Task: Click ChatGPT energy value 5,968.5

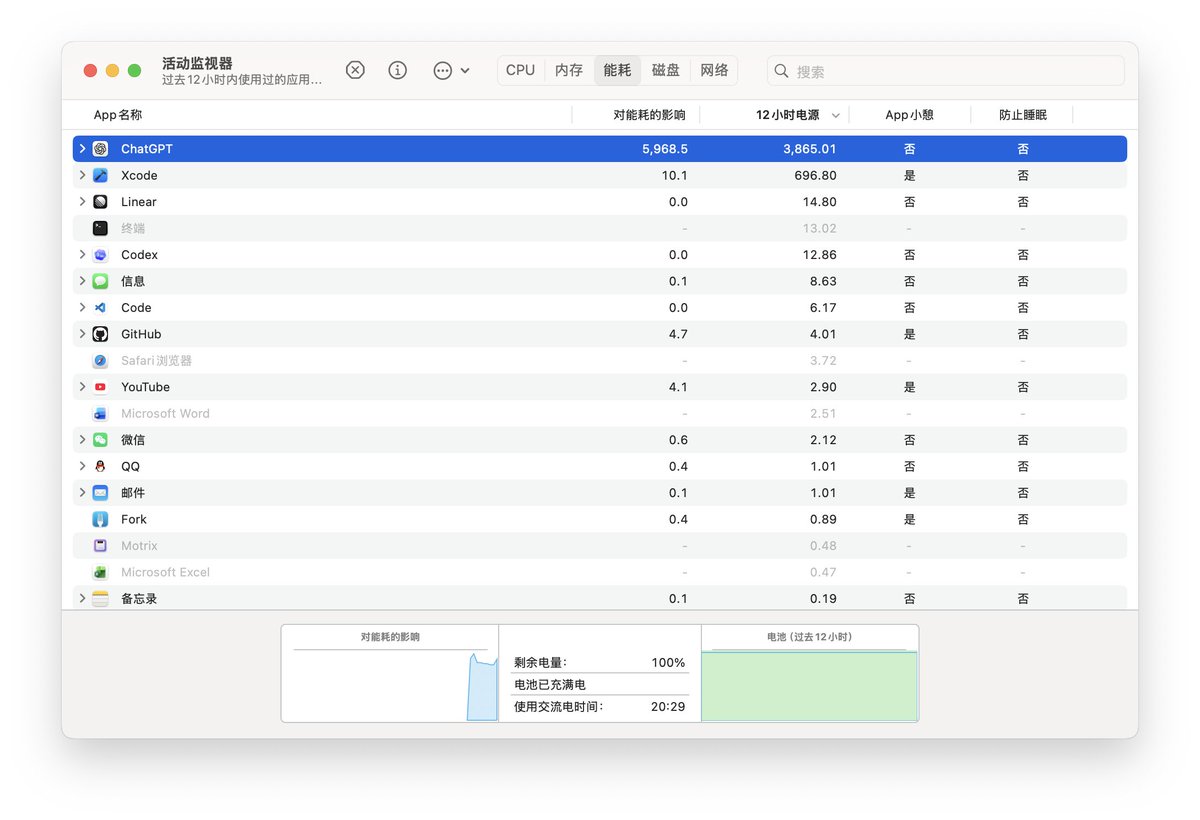Action: pyautogui.click(x=665, y=149)
